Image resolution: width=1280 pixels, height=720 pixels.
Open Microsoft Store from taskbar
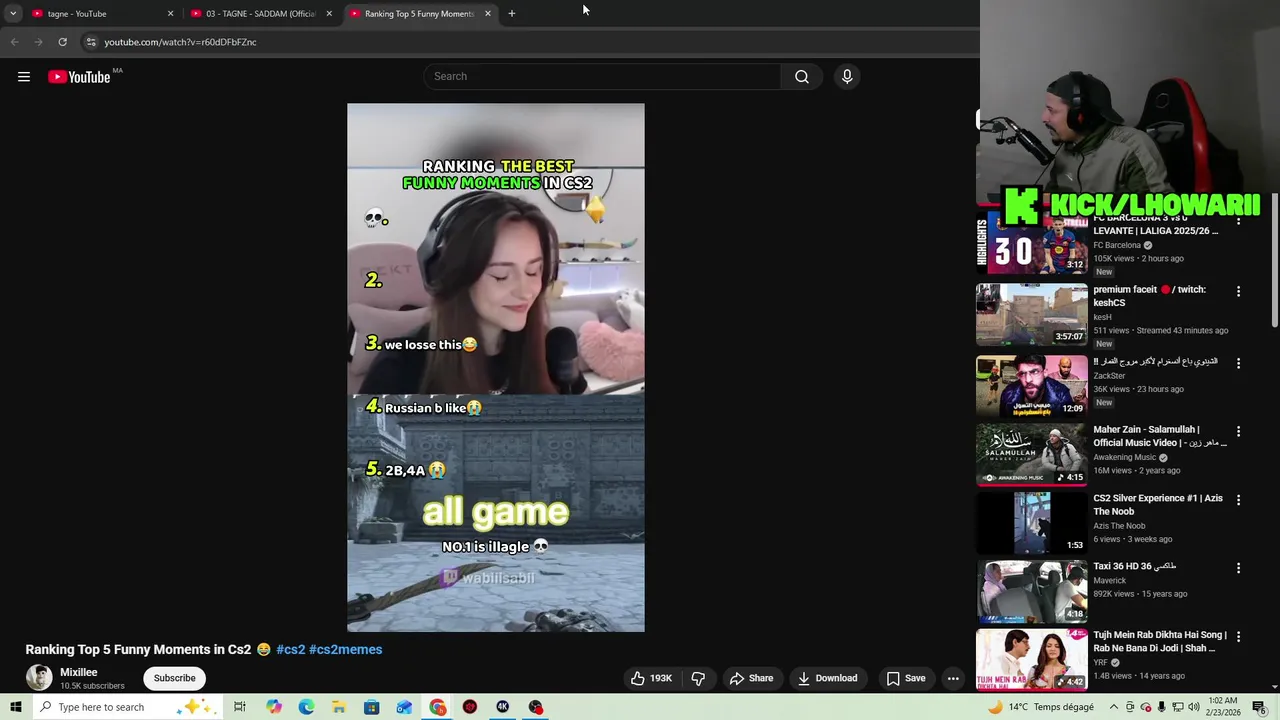tap(371, 707)
